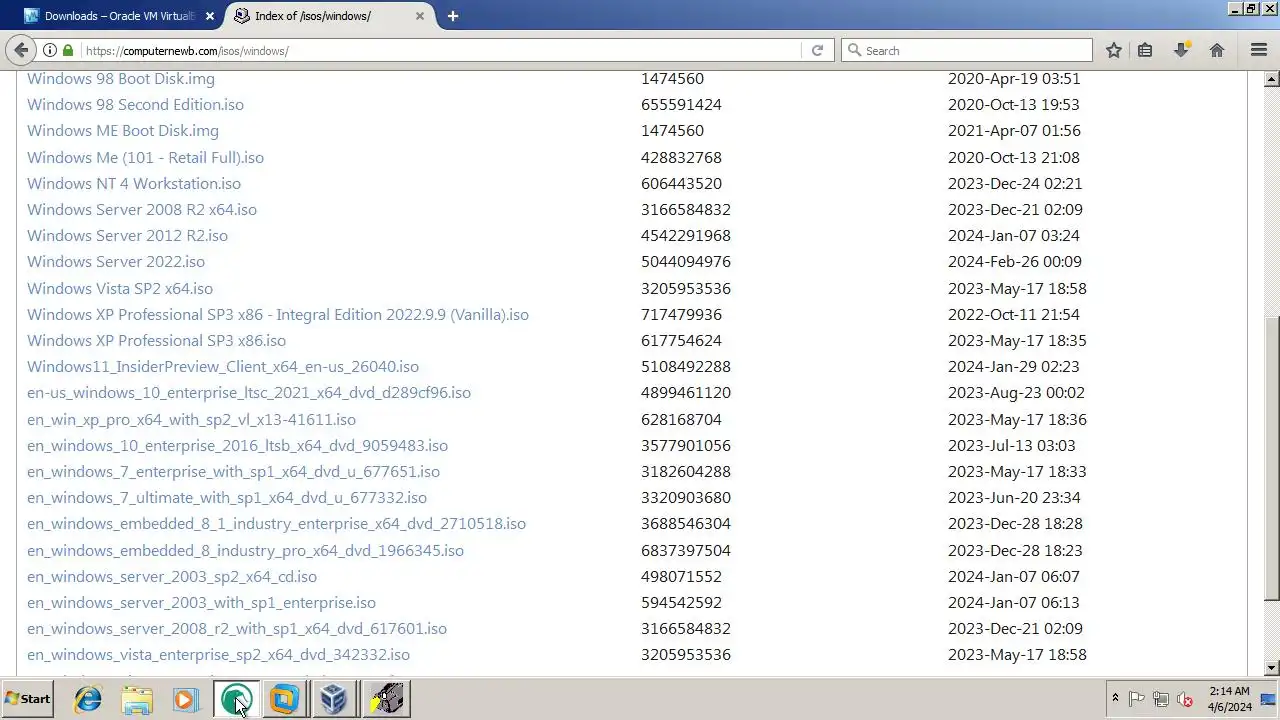
Task: Download Windows XP Professional SP3 x86.iso
Action: click(x=156, y=340)
